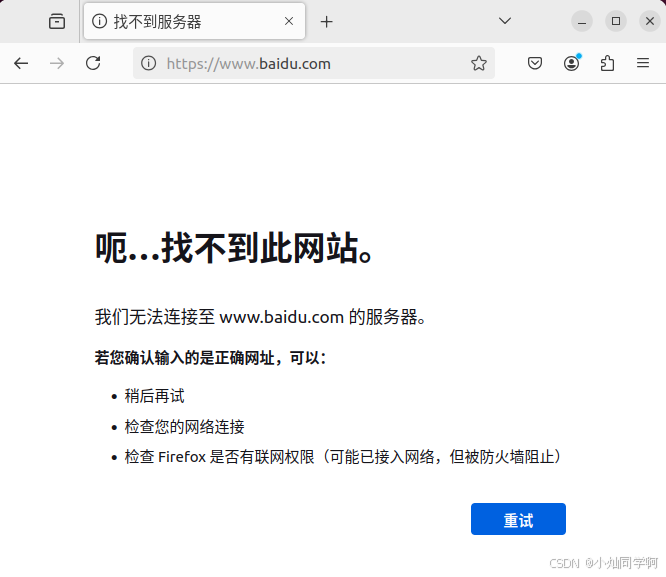Open Firefox View recent browsing icon

tap(56, 21)
